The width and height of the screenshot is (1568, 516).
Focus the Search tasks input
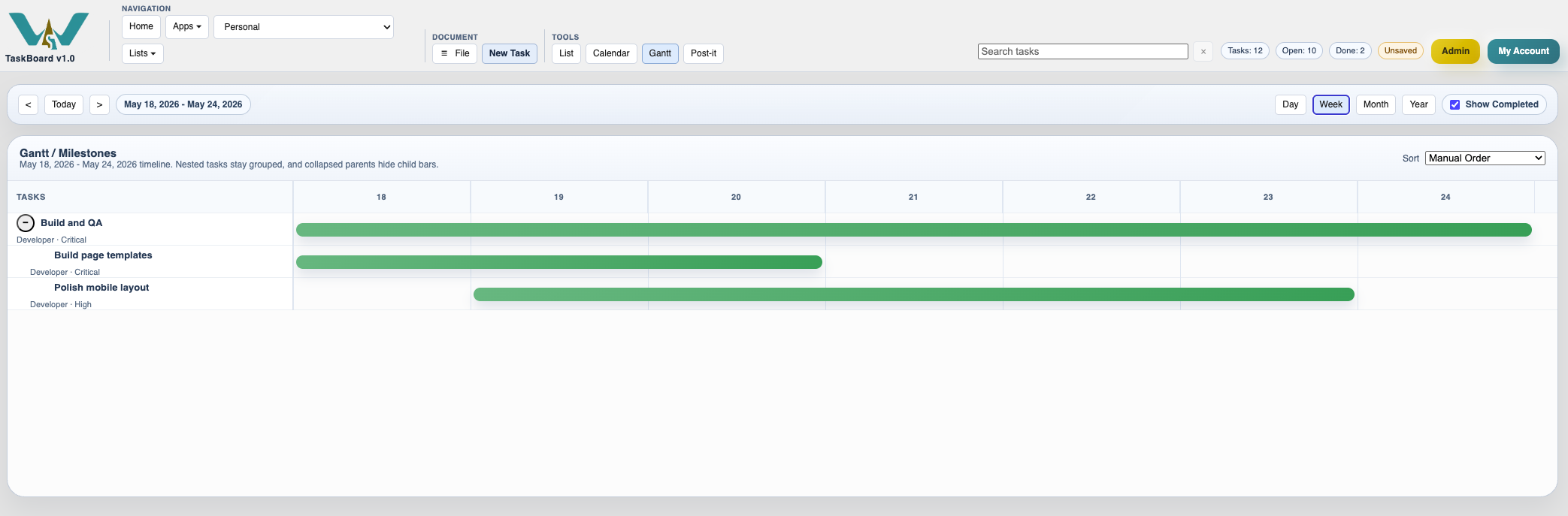(x=1082, y=51)
